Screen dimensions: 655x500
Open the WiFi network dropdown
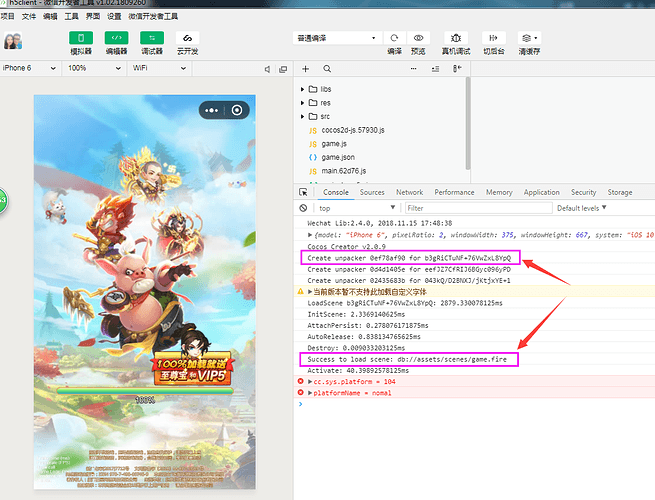click(x=159, y=68)
